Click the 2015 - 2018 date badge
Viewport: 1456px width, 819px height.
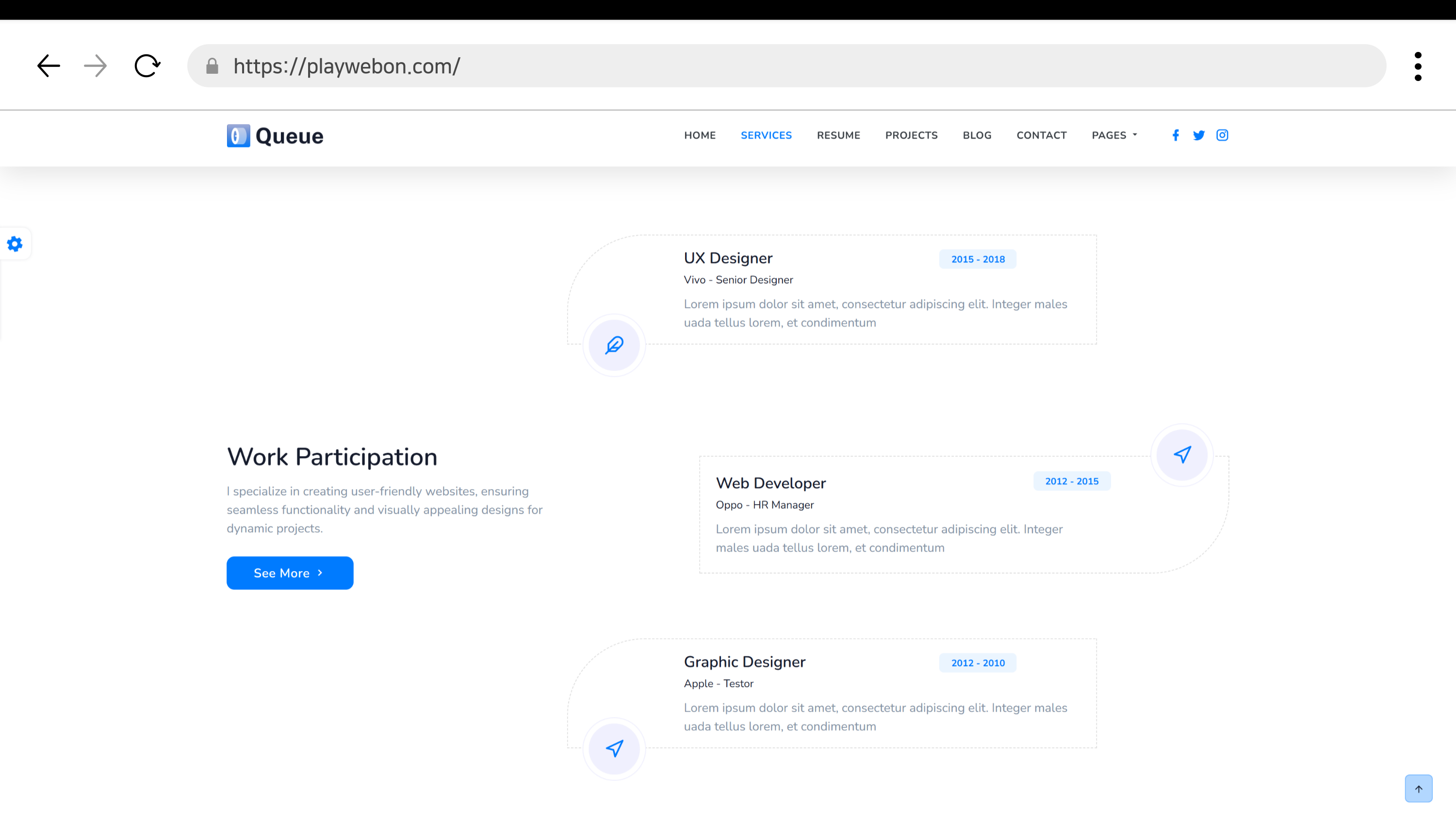click(x=978, y=259)
